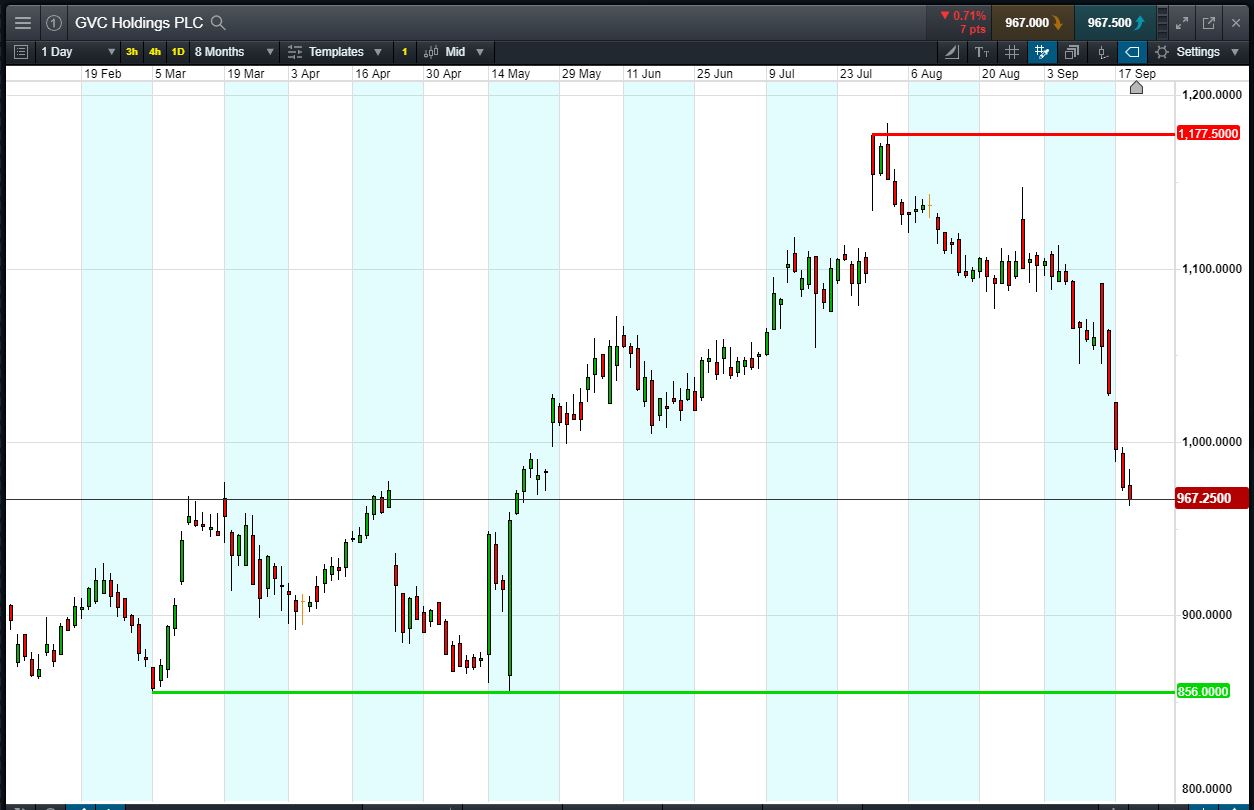Click the circled 1 chart number icon
The width and height of the screenshot is (1254, 810).
[54, 23]
